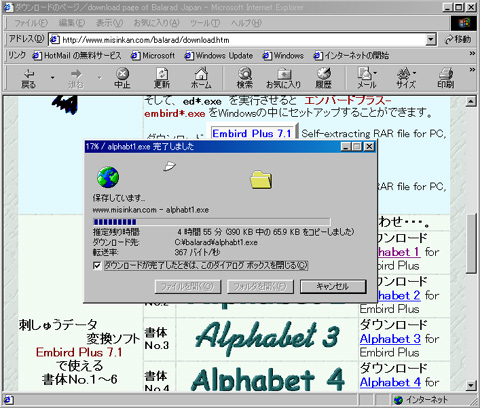Click the download progress bar
The height and width of the screenshot is (408, 480).
[212, 222]
